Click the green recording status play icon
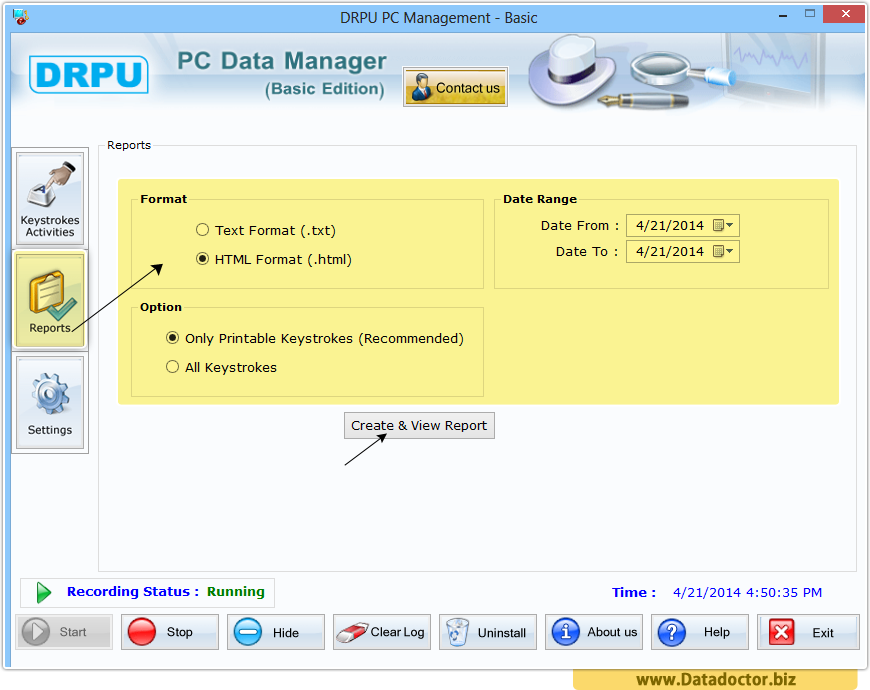Screen dimensions: 870x690 (43, 592)
